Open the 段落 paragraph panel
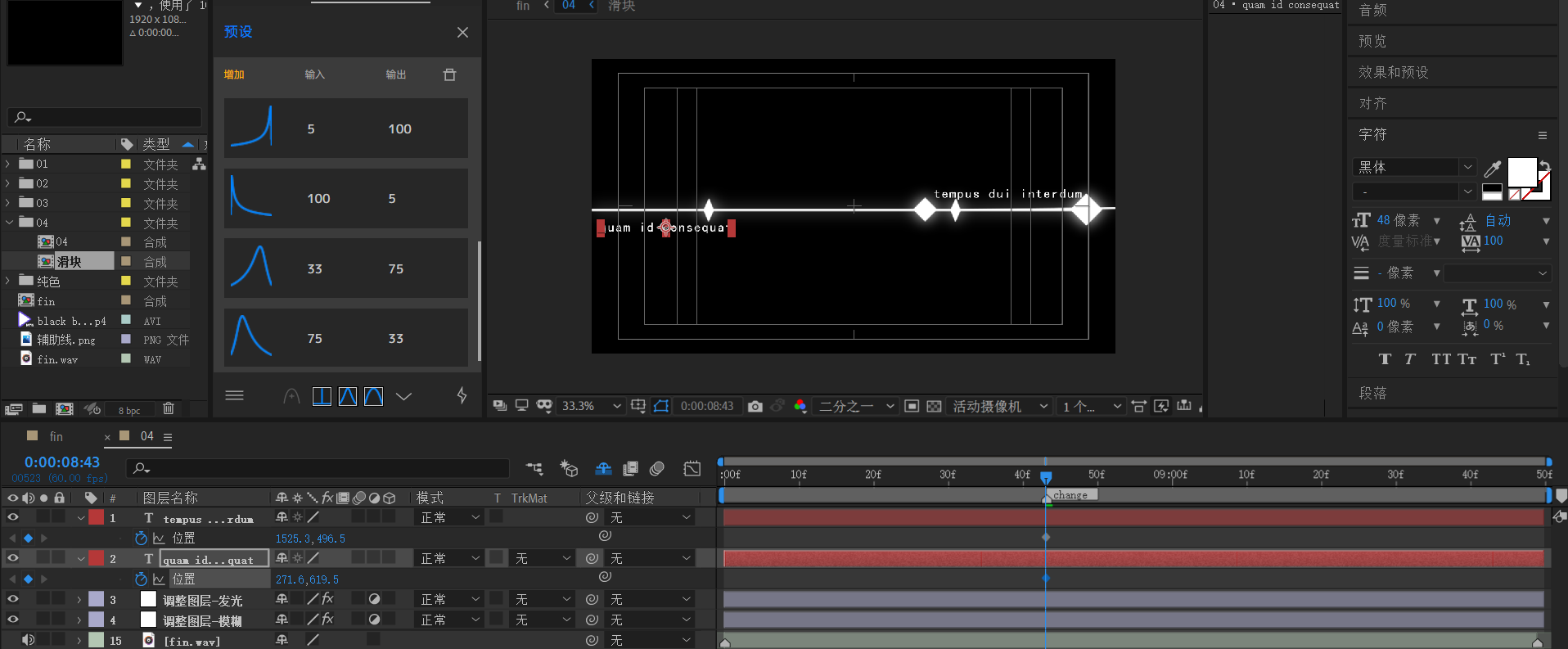This screenshot has width=1568, height=649. tap(1372, 393)
